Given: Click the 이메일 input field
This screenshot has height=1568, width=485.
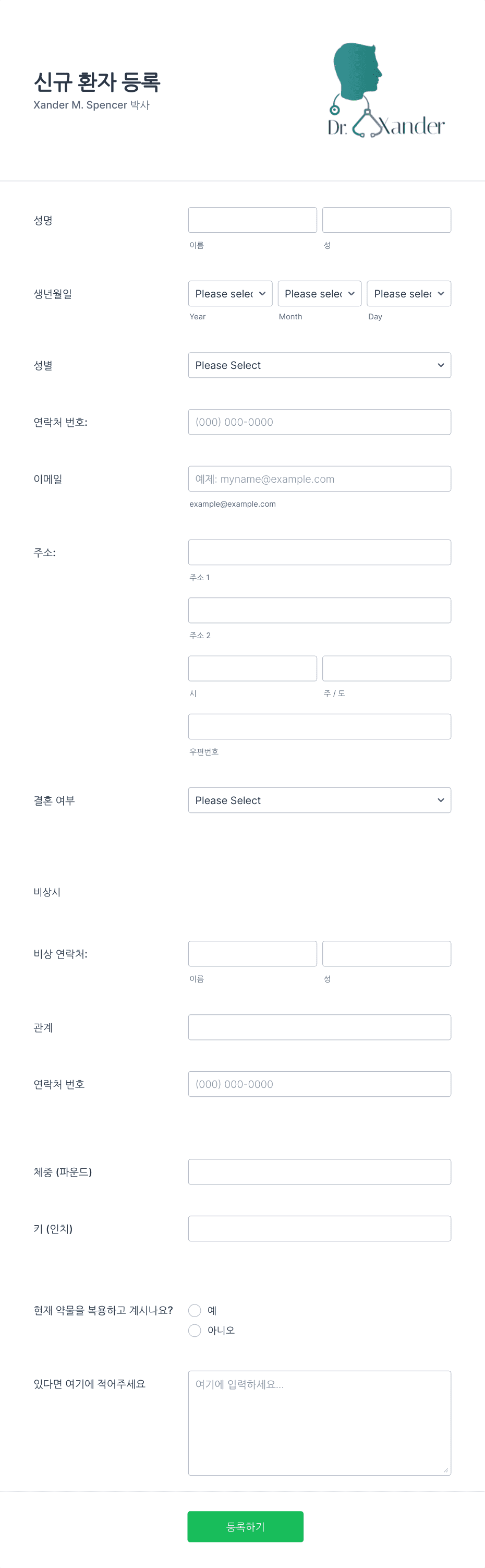Looking at the screenshot, I should tap(320, 479).
